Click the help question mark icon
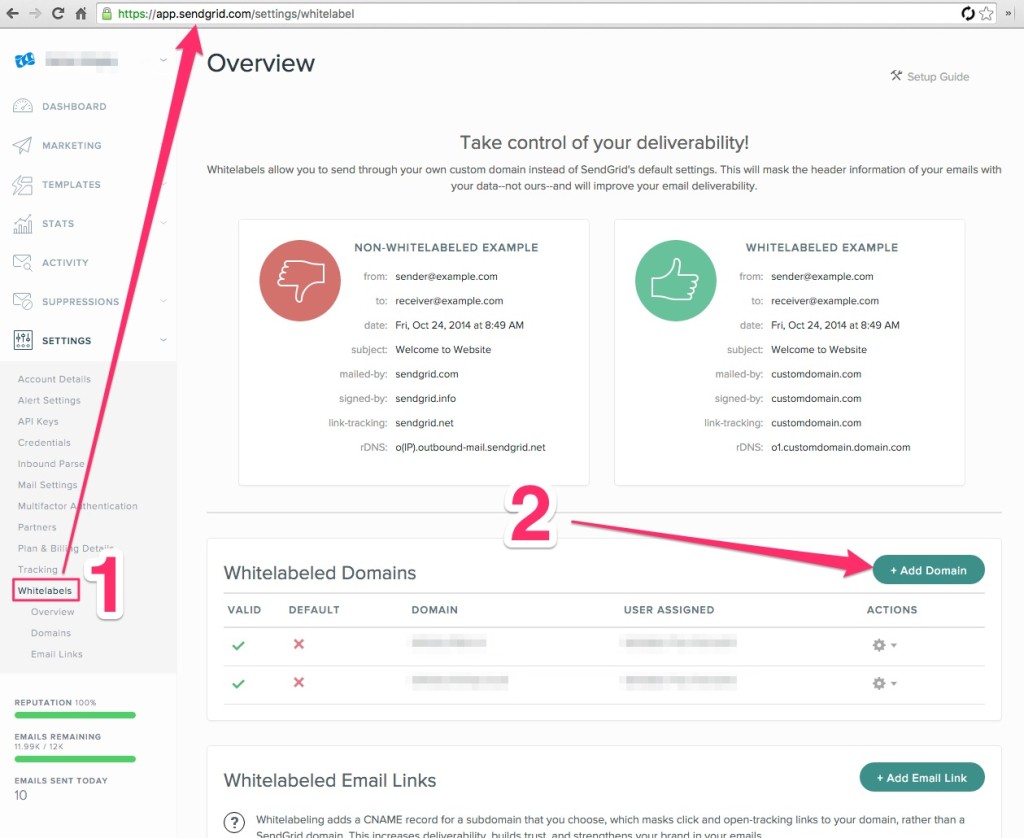Viewport: 1024px width, 838px height. tap(234, 822)
